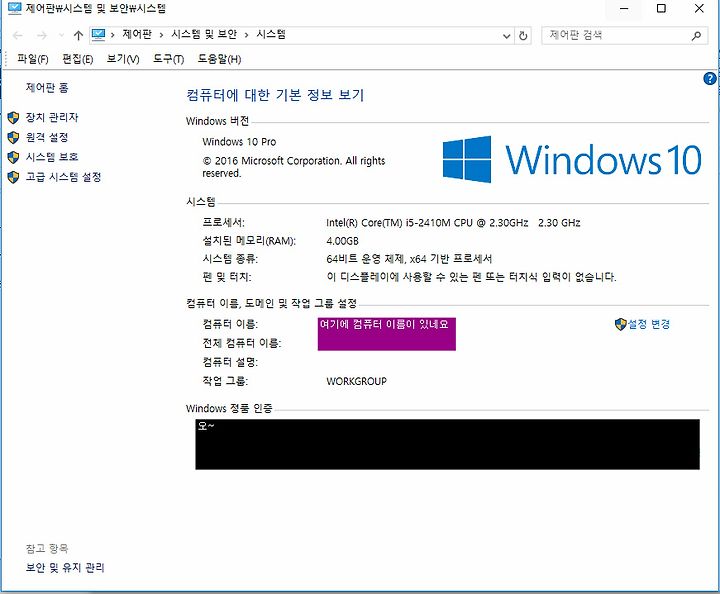Open the address bar history dropdown

click(x=506, y=36)
